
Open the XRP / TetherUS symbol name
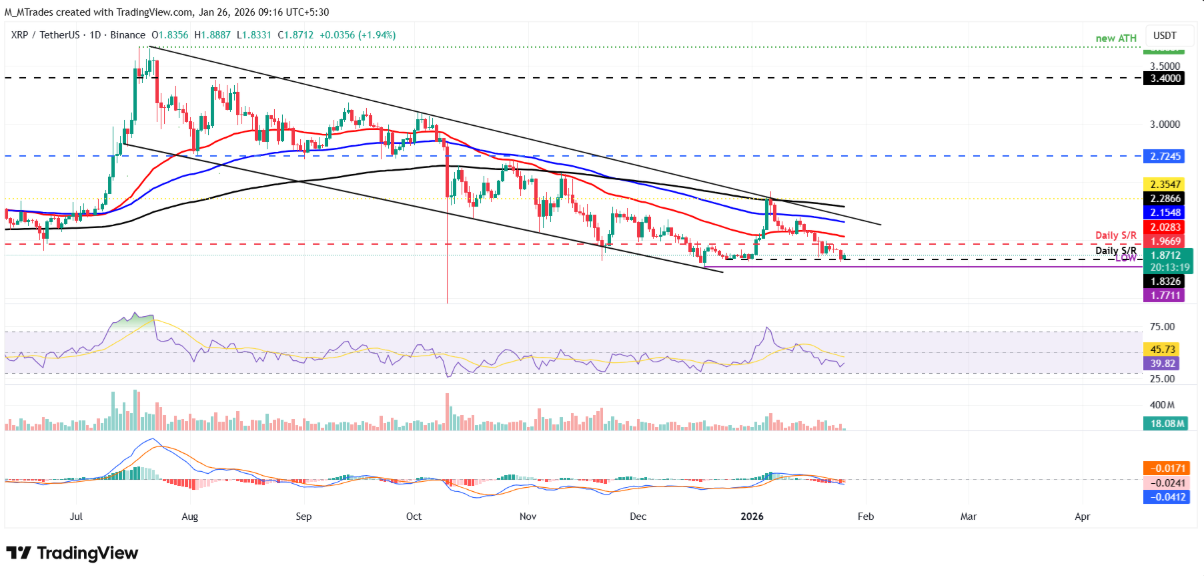click(44, 33)
